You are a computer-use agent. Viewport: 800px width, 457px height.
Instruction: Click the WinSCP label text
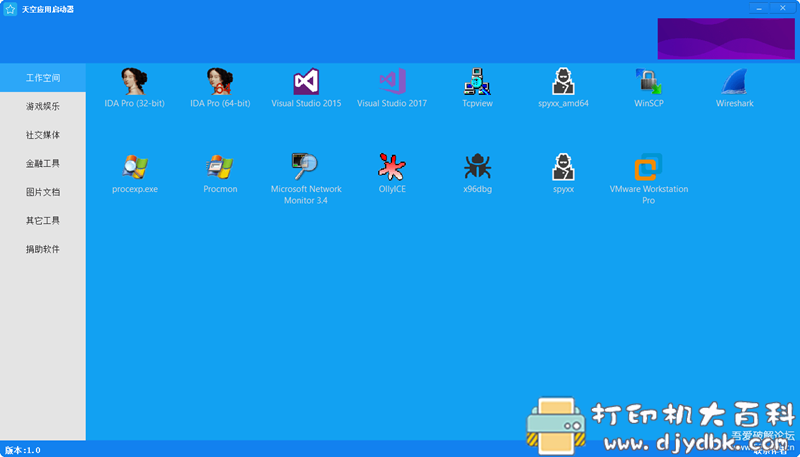(648, 104)
